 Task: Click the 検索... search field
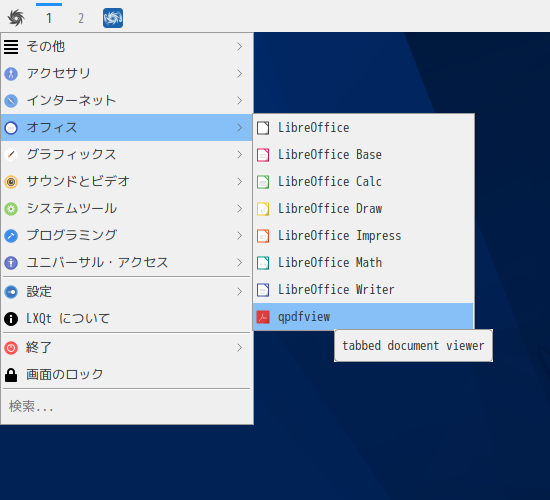(x=127, y=407)
